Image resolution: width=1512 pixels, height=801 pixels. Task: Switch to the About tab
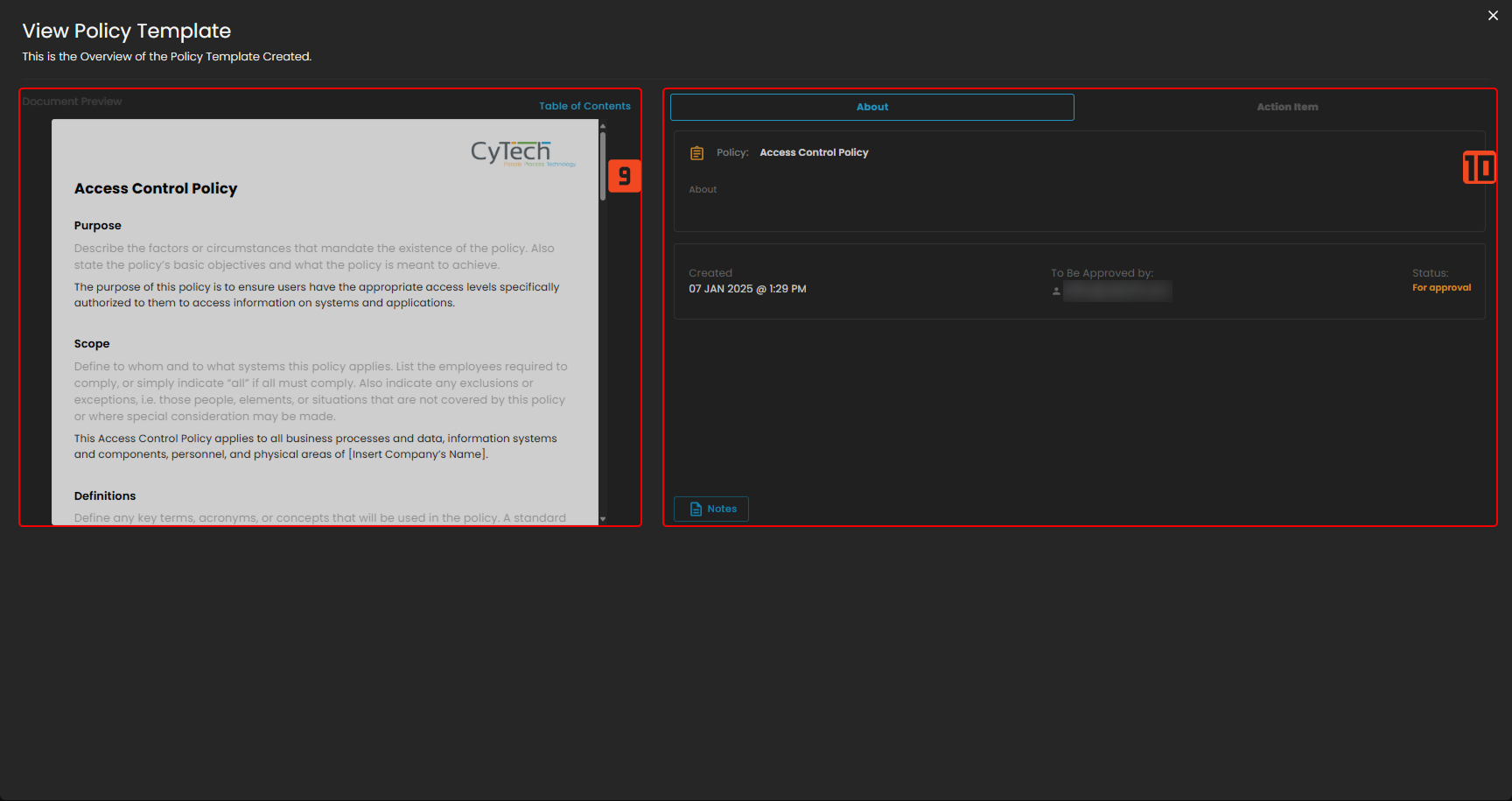pyautogui.click(x=871, y=107)
